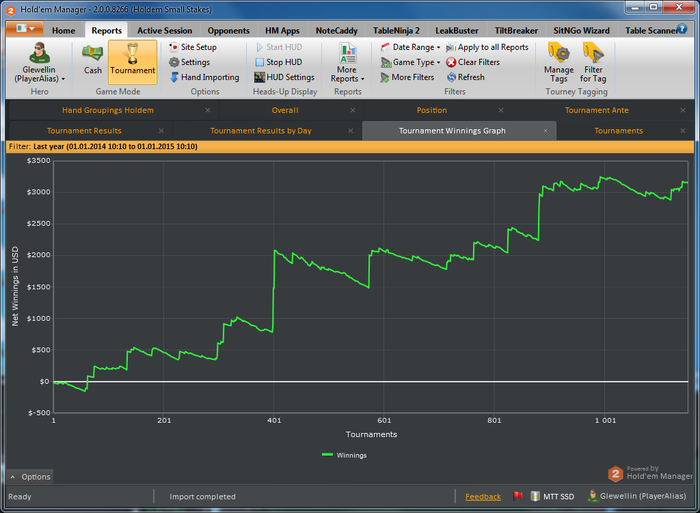Image resolution: width=700 pixels, height=513 pixels.
Task: Open the Opponents tab
Action: (x=228, y=30)
